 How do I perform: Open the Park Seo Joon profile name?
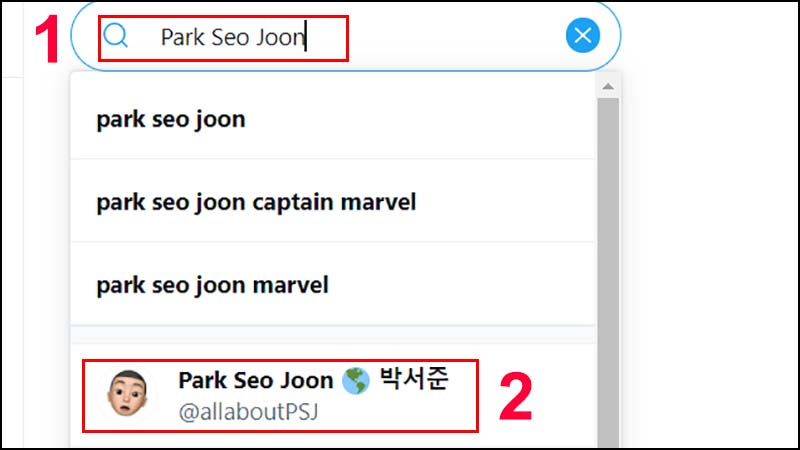coord(256,380)
